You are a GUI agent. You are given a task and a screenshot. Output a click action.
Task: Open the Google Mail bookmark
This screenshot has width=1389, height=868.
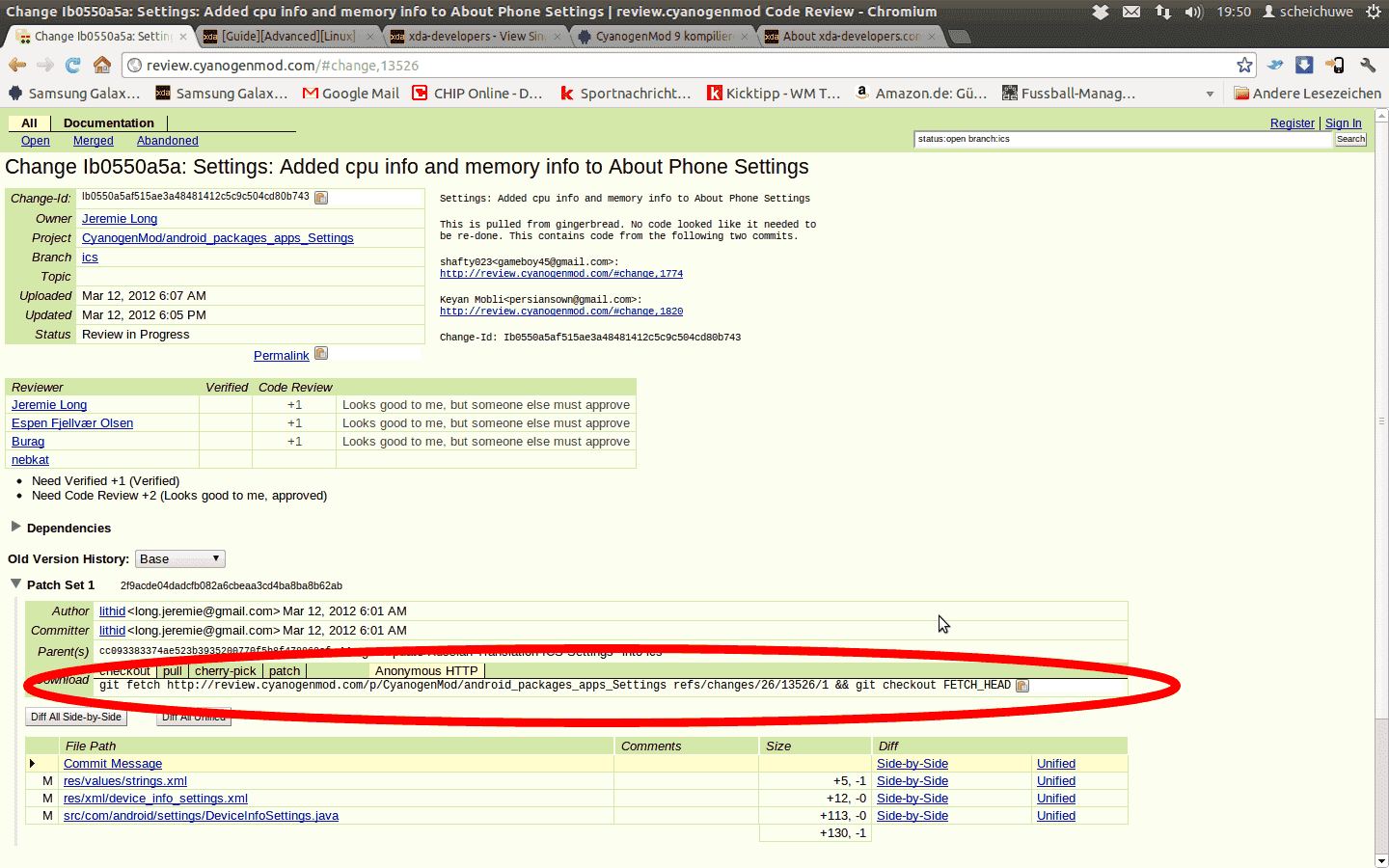[351, 94]
